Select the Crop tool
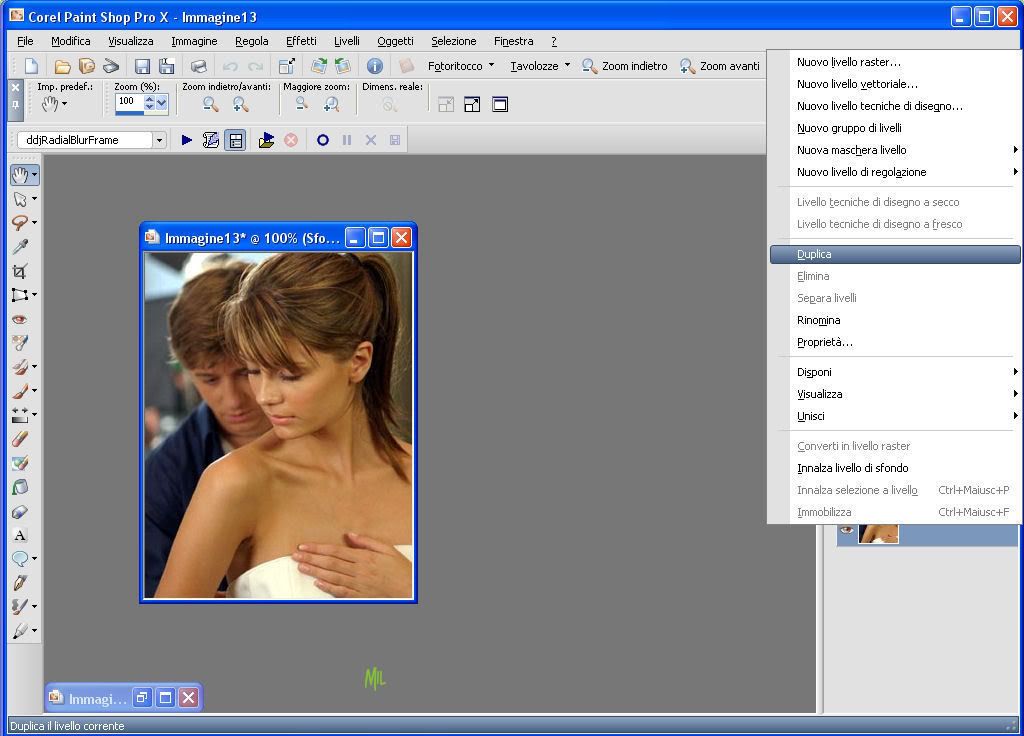The height and width of the screenshot is (736, 1024). coord(20,271)
